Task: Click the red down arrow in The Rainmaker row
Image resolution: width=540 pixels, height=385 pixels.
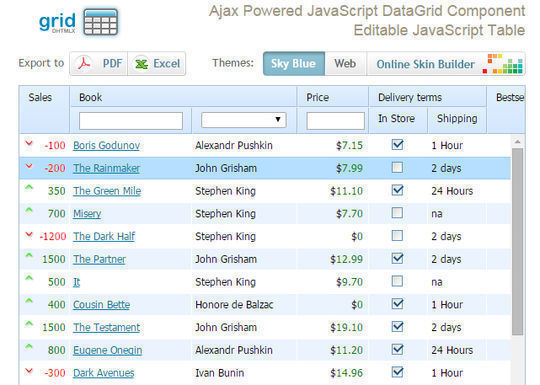Action: point(29,166)
